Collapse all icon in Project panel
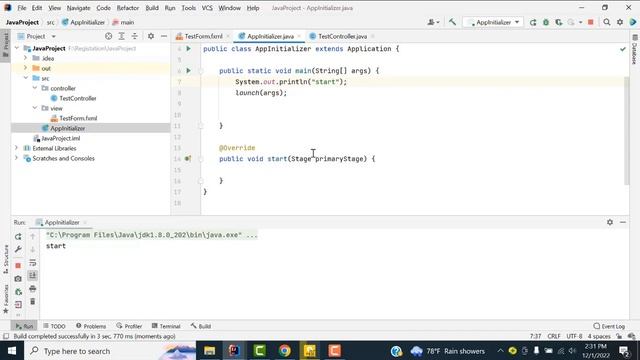This screenshot has height=360, width=640. tap(135, 36)
